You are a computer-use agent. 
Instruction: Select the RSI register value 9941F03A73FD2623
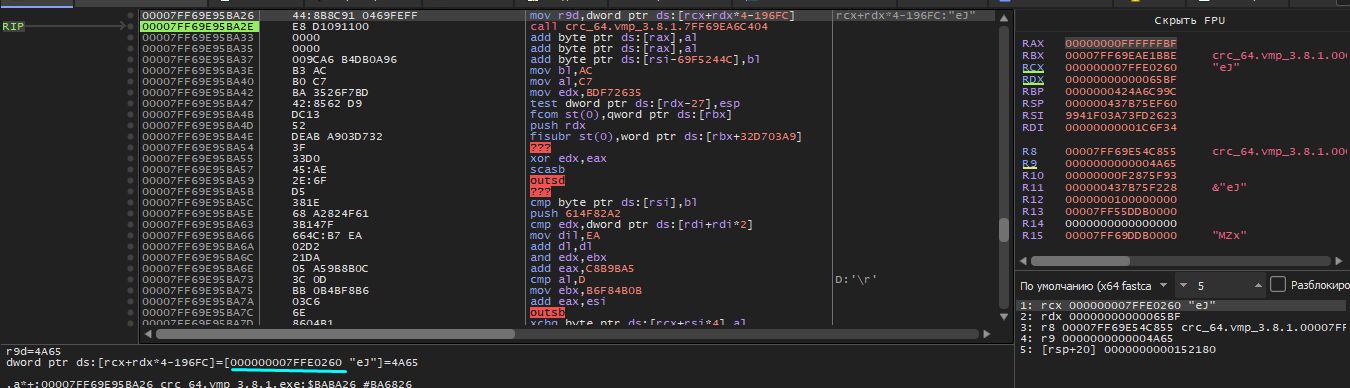(x=1120, y=116)
